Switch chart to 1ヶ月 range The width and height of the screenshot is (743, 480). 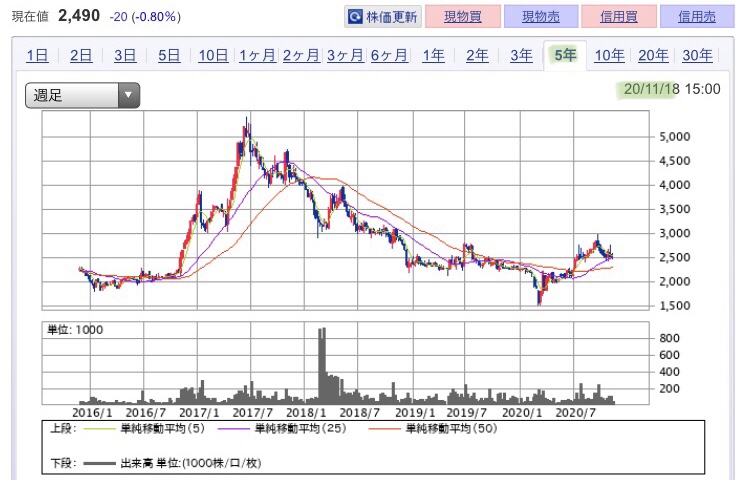click(x=257, y=56)
